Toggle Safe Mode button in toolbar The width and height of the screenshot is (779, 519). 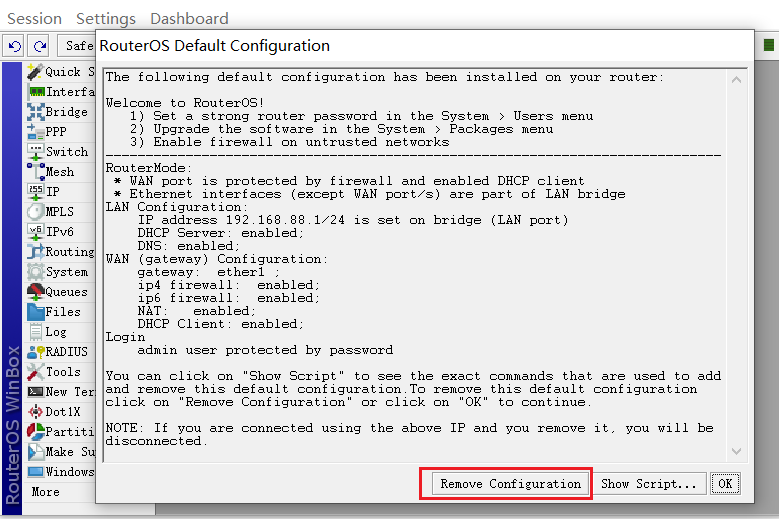pyautogui.click(x=77, y=45)
